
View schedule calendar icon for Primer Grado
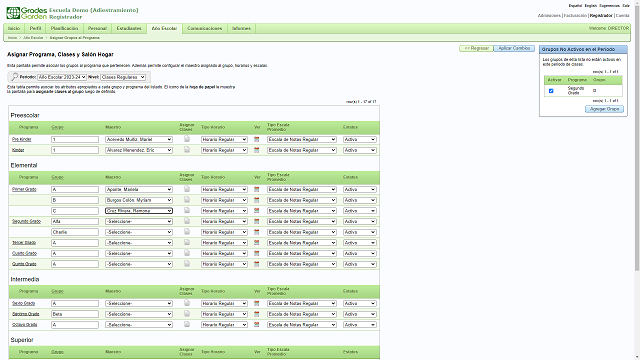tap(256, 189)
